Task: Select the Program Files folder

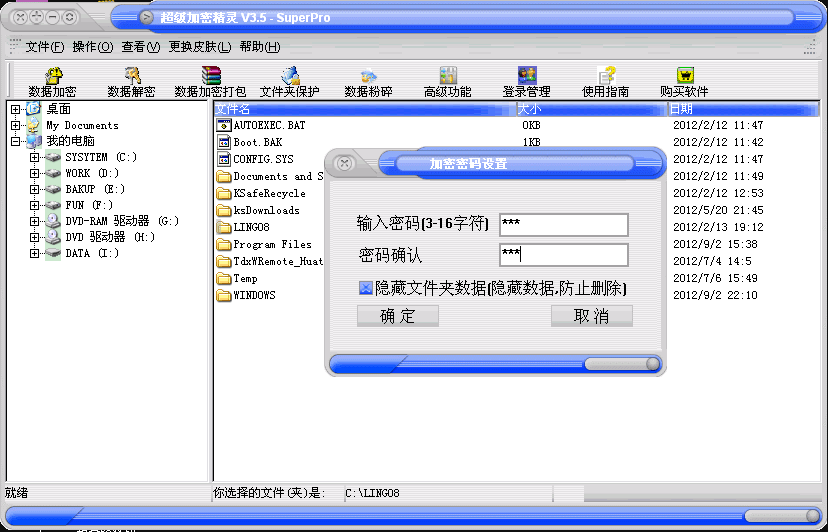Action: coord(264,244)
